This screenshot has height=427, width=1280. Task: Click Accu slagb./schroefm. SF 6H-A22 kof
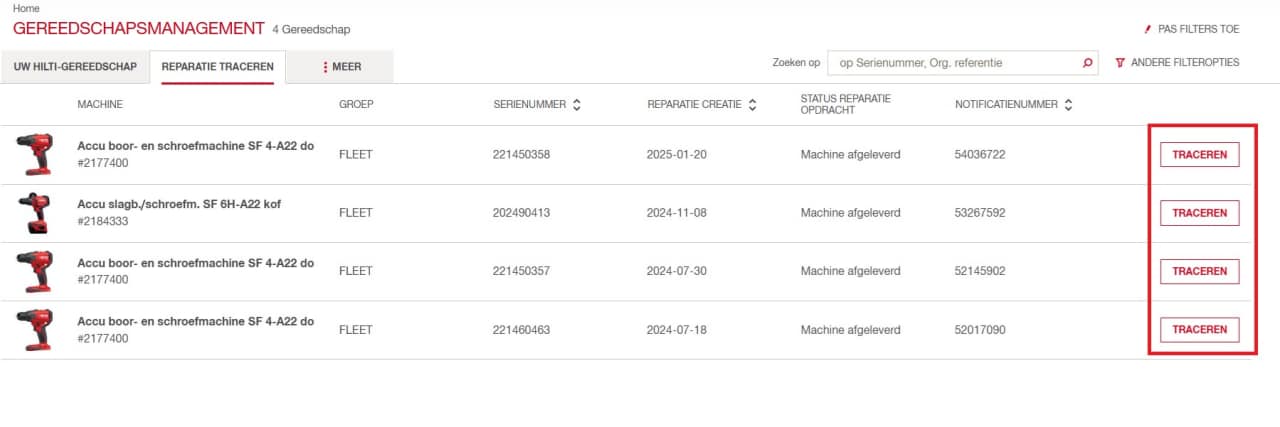[x=179, y=204]
